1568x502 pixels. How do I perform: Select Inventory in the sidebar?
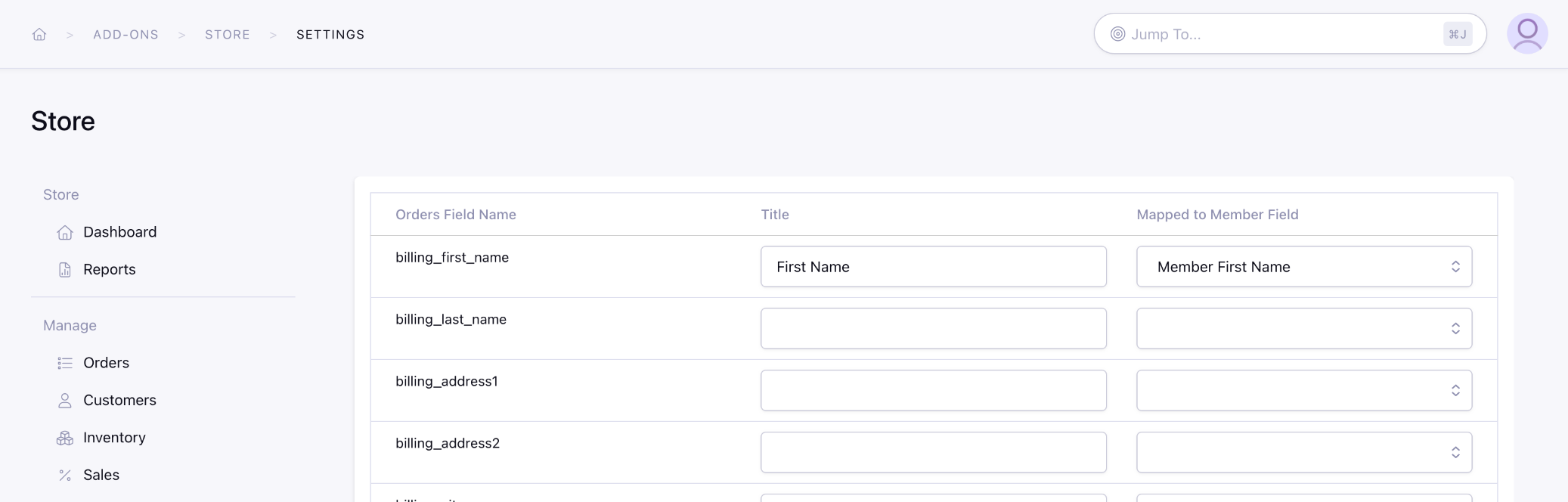[114, 438]
